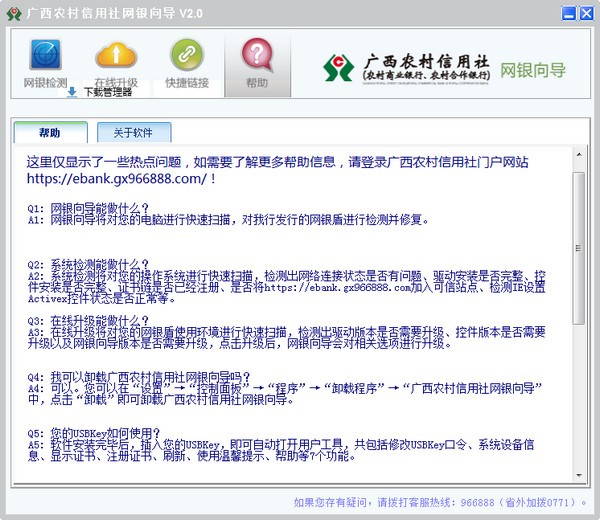
Task: Click the scrollbar down arrow
Action: [579, 475]
